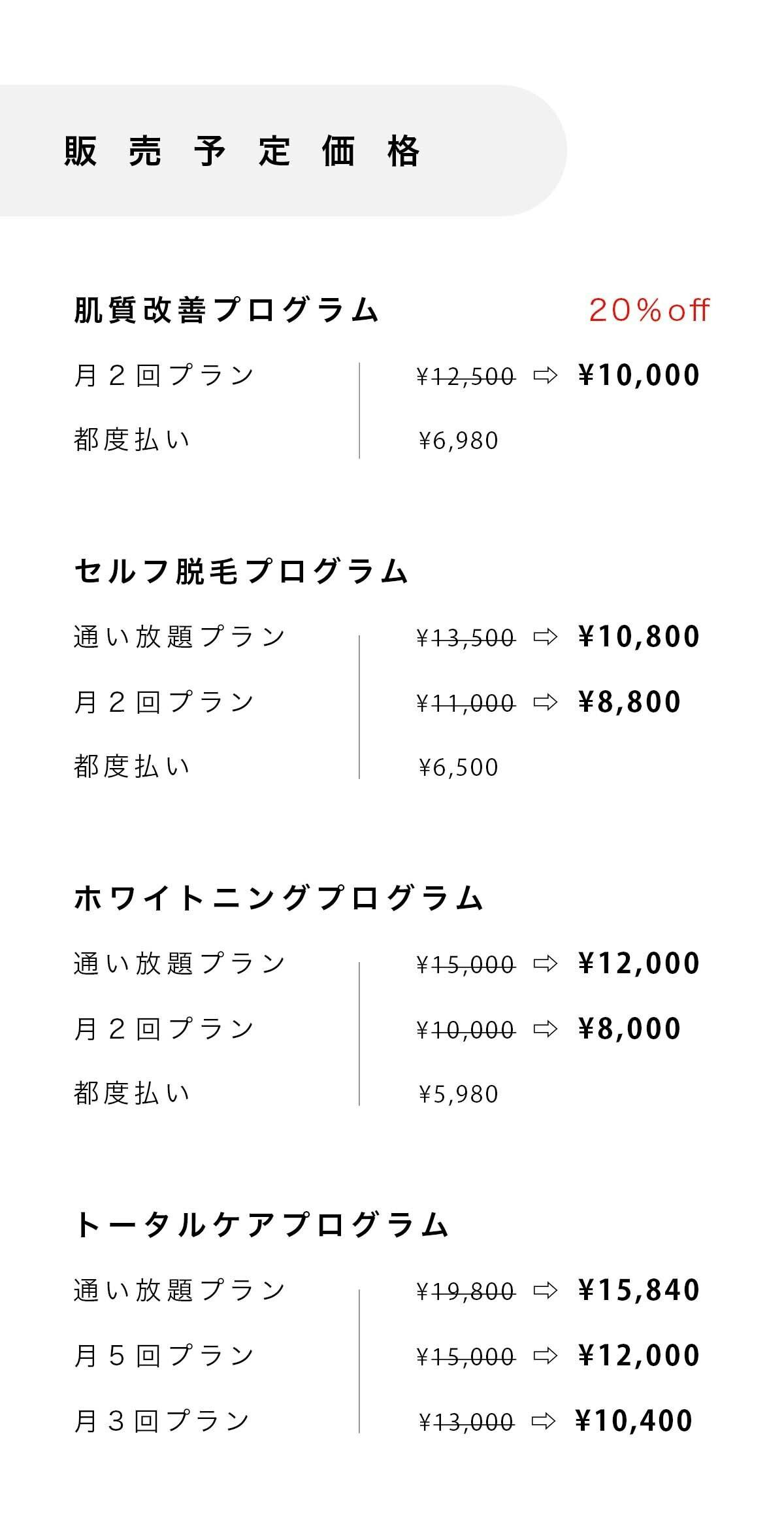Click the arrow pointing to ¥10,800
784x1517 pixels.
click(546, 637)
